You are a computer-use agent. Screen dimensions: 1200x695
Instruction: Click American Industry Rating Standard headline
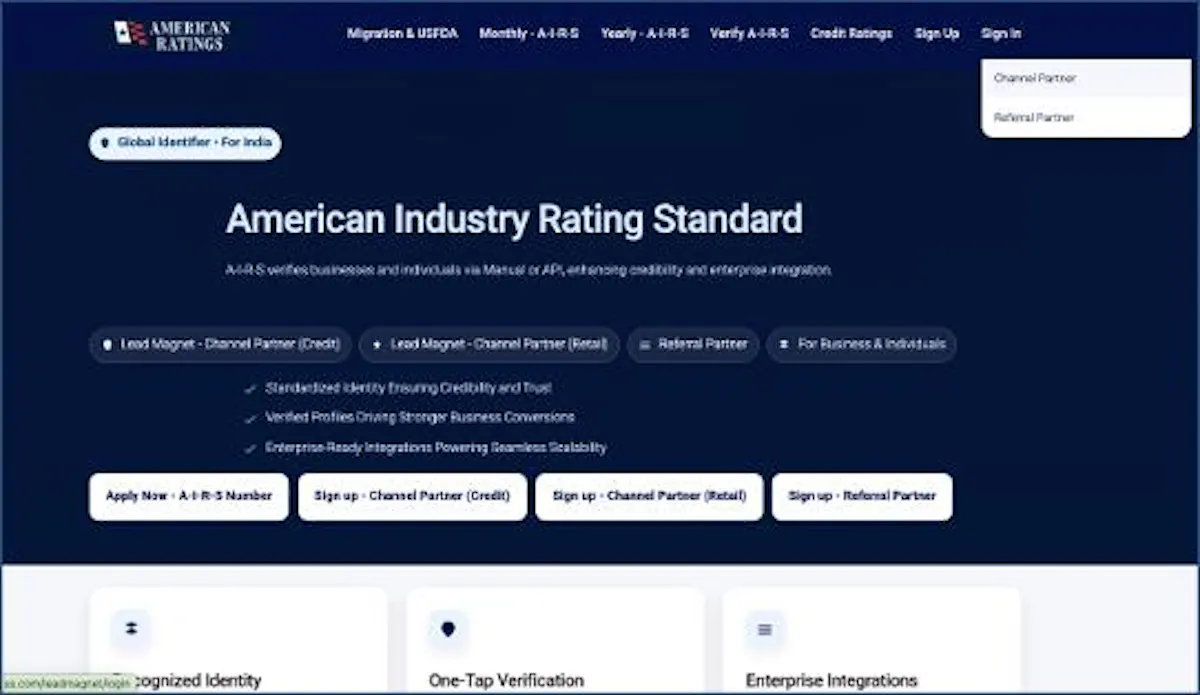(x=514, y=219)
